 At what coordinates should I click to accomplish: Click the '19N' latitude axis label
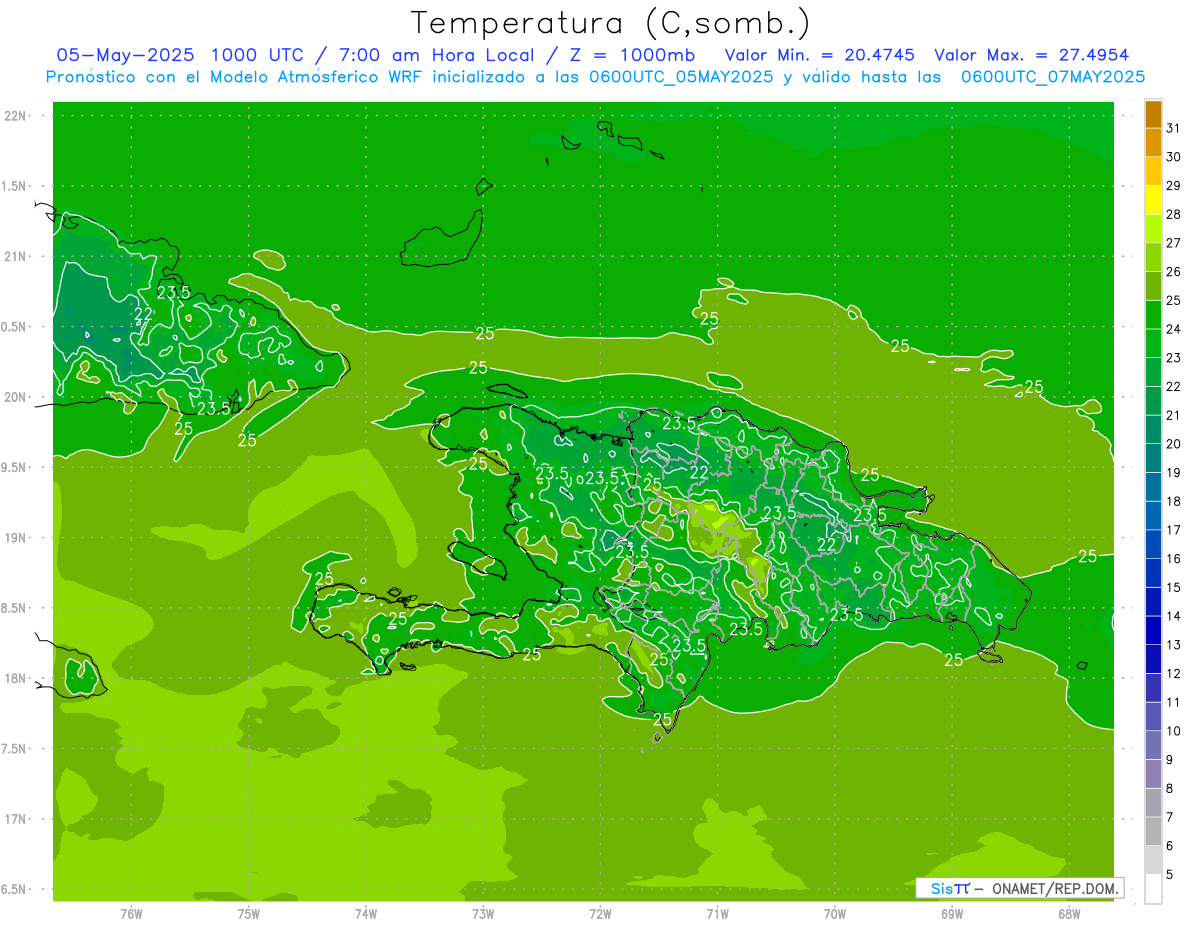pos(15,538)
